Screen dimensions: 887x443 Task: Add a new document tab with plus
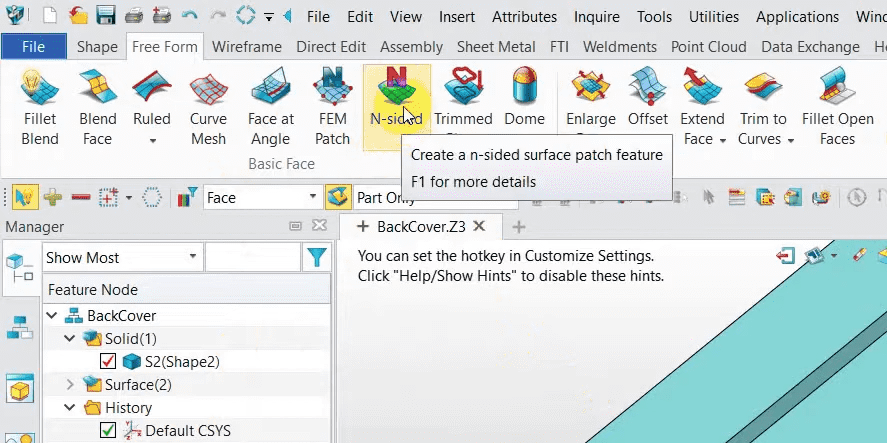pyautogui.click(x=518, y=227)
